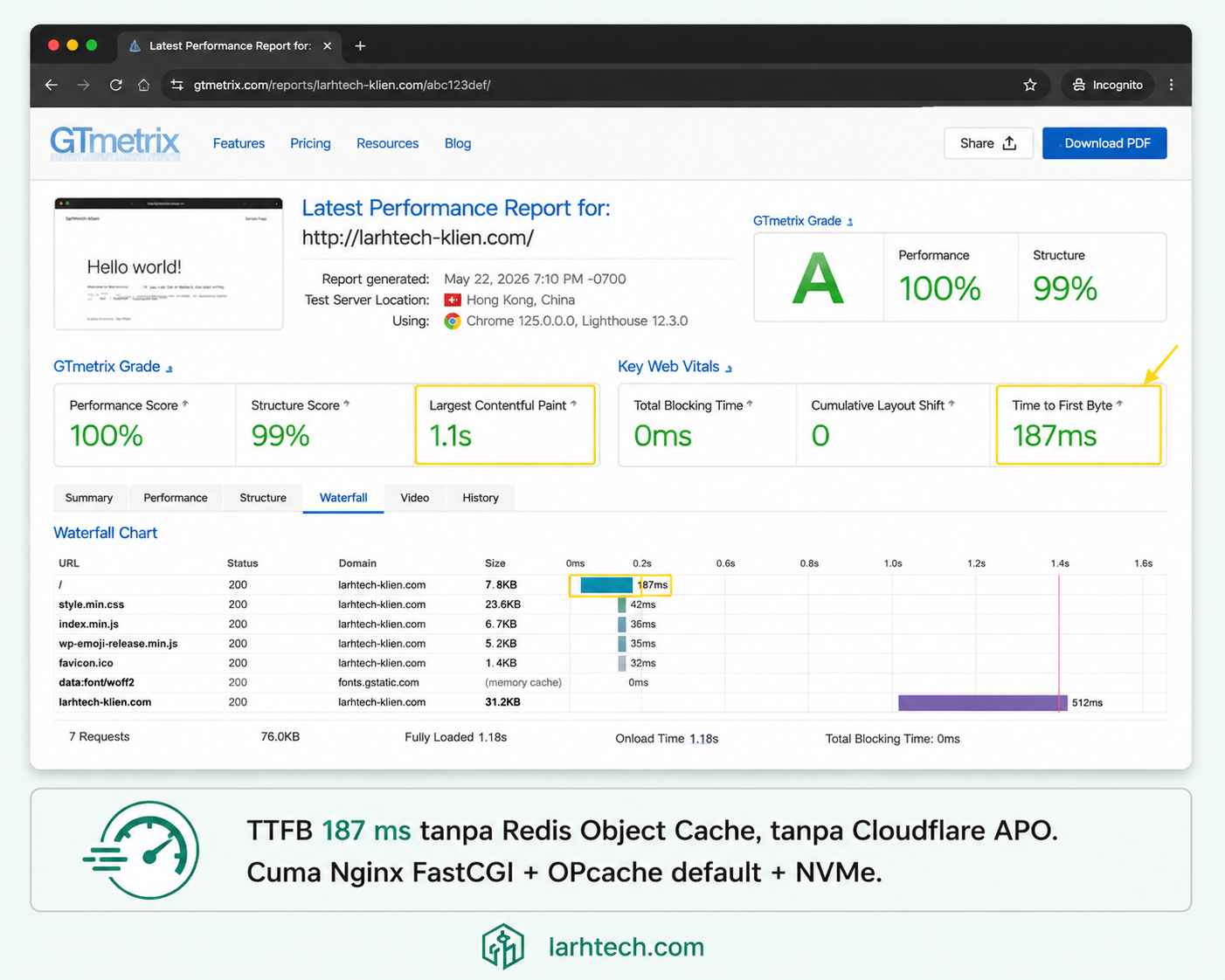Image resolution: width=1225 pixels, height=980 pixels.
Task: Switch to the Summary tab
Action: pyautogui.click(x=89, y=498)
